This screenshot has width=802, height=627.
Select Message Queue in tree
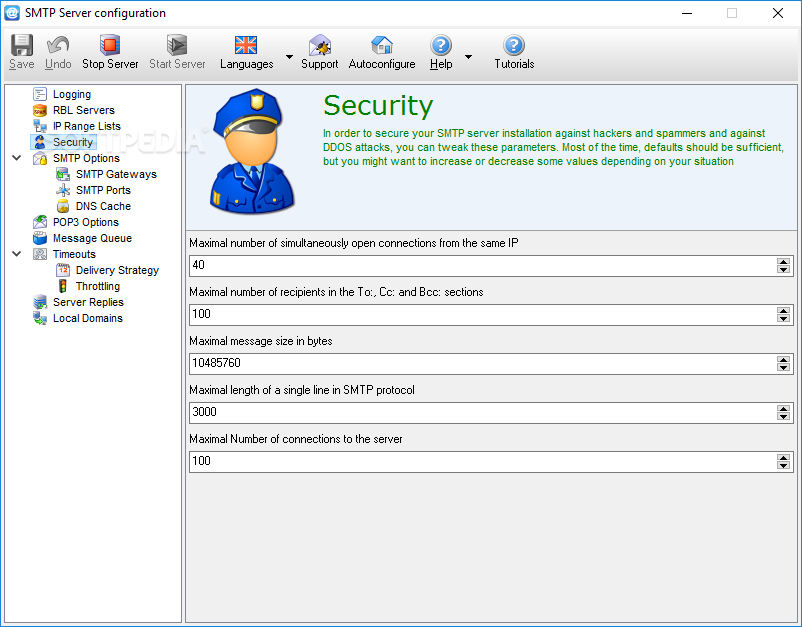(x=93, y=238)
